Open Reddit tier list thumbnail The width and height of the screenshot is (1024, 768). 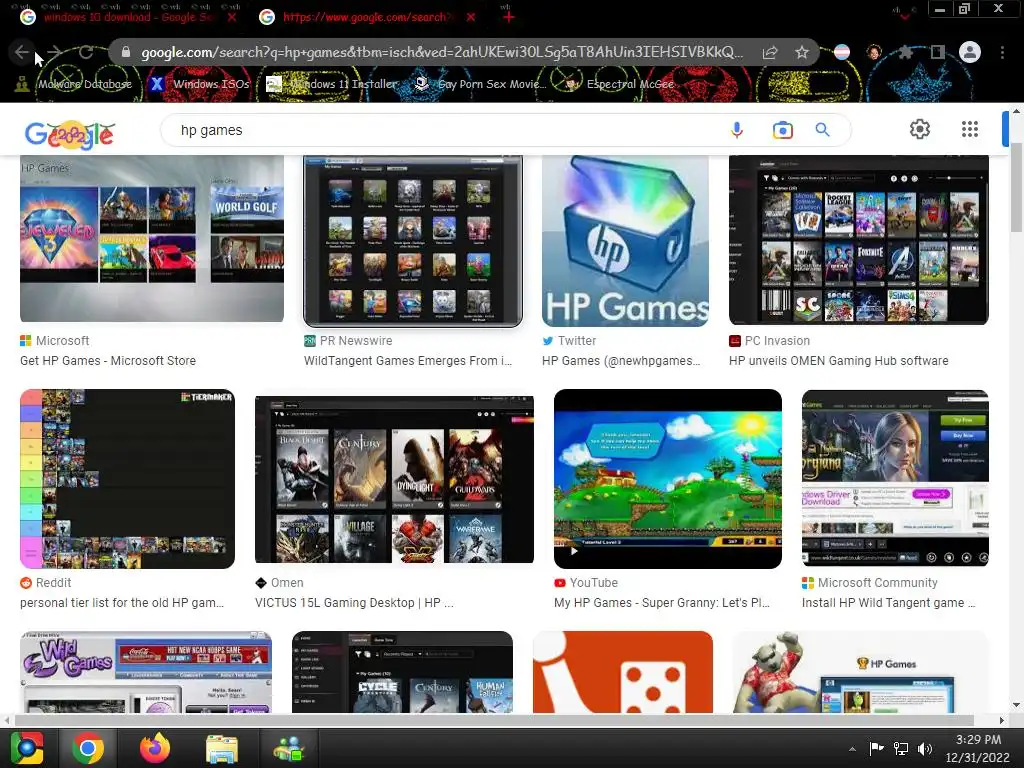tap(127, 479)
